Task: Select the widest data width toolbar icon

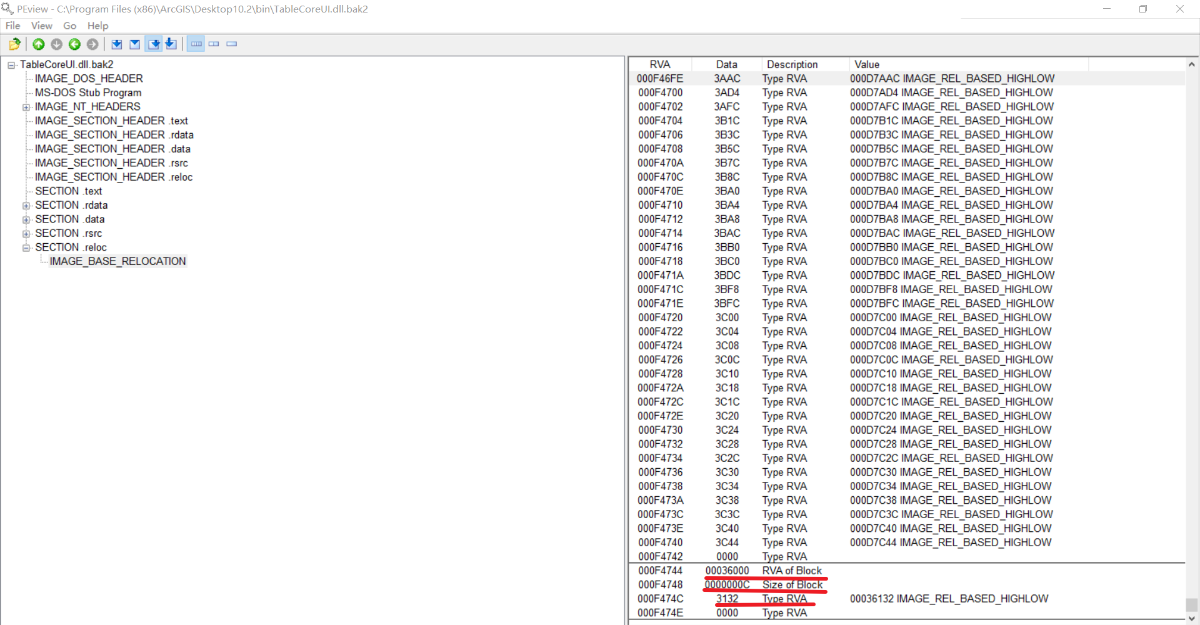Action: [x=196, y=44]
